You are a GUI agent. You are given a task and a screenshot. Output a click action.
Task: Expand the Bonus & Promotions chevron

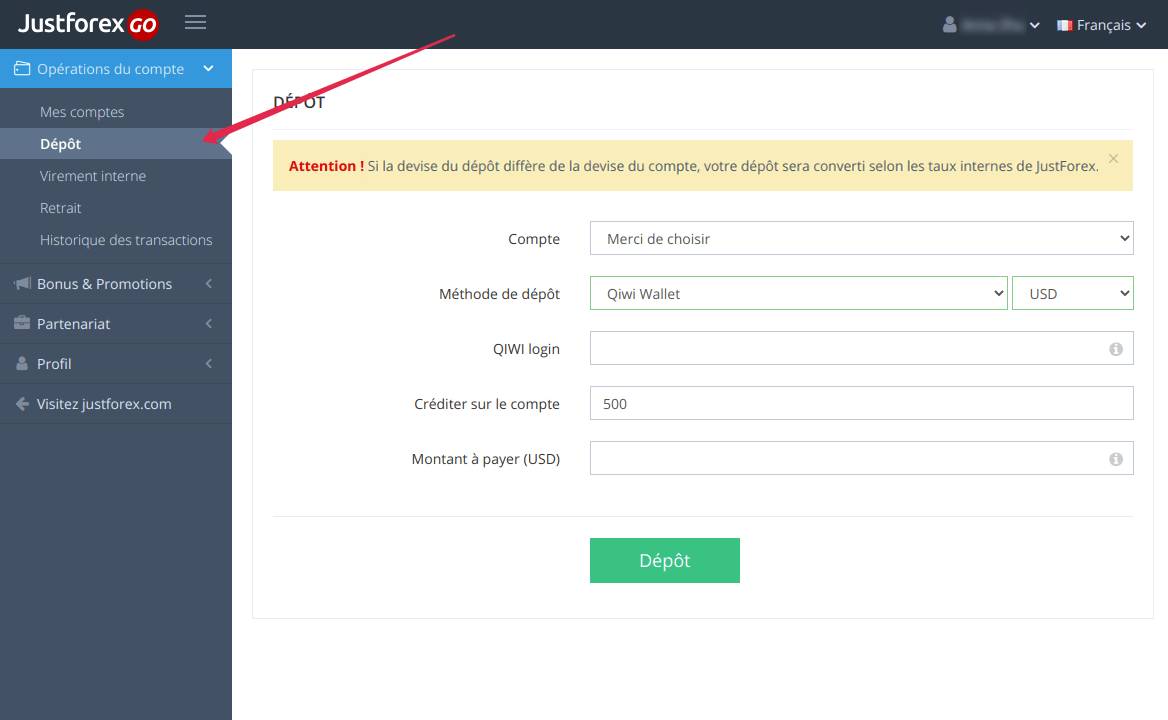[209, 284]
